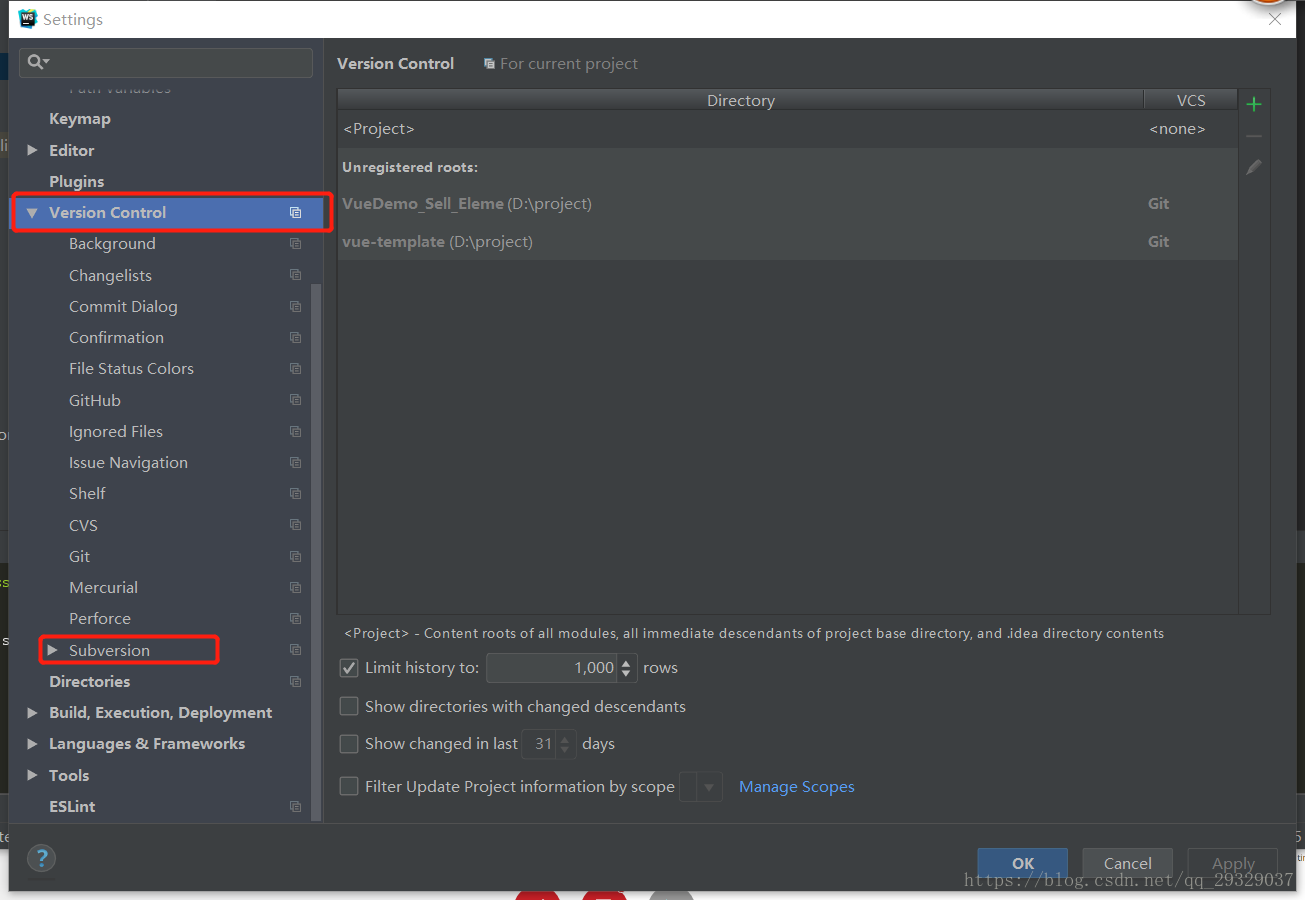Open the Manage Scopes link
This screenshot has height=900, width=1305.
pos(797,787)
